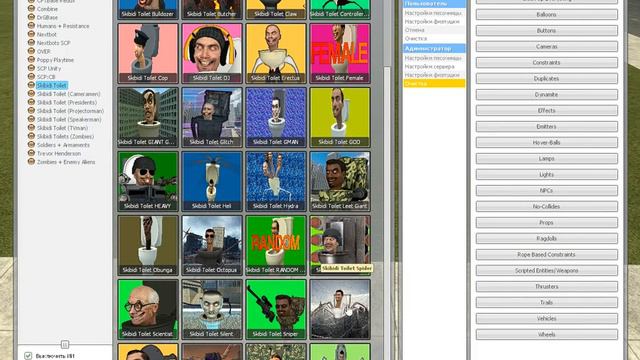Select the Skibidi Toilet Butcher icon
This screenshot has width=640, height=360.
pos(212,9)
